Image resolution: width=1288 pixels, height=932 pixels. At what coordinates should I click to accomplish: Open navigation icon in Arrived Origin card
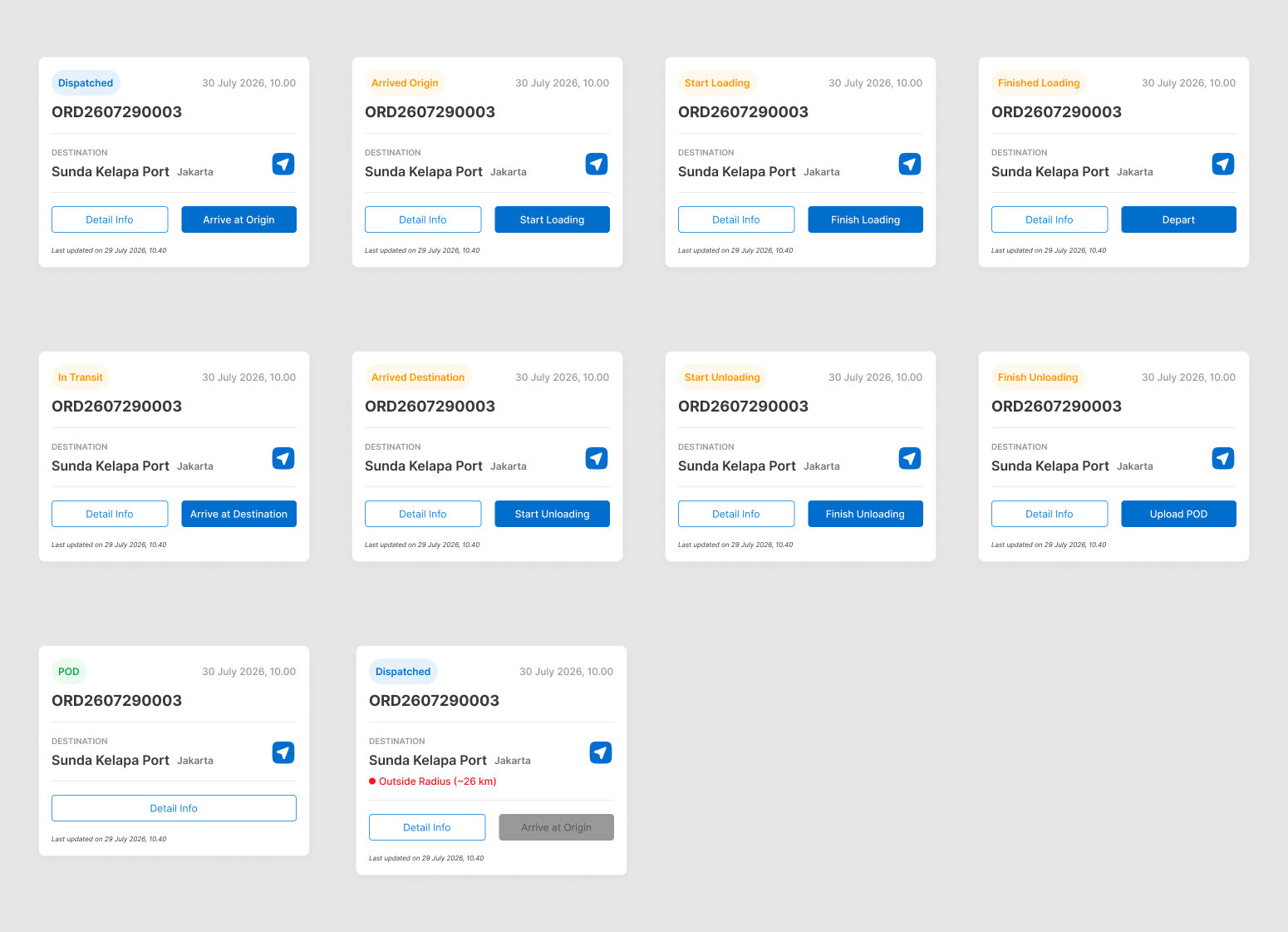tap(597, 164)
